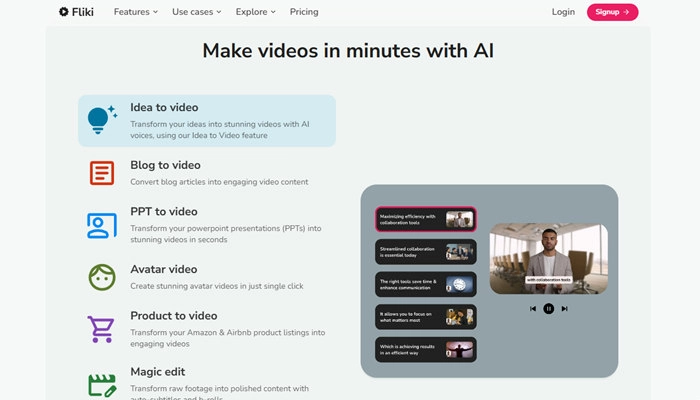Click 'Create stunning avatar videos in just single click'
Image resolution: width=700 pixels, height=400 pixels.
pos(217,286)
